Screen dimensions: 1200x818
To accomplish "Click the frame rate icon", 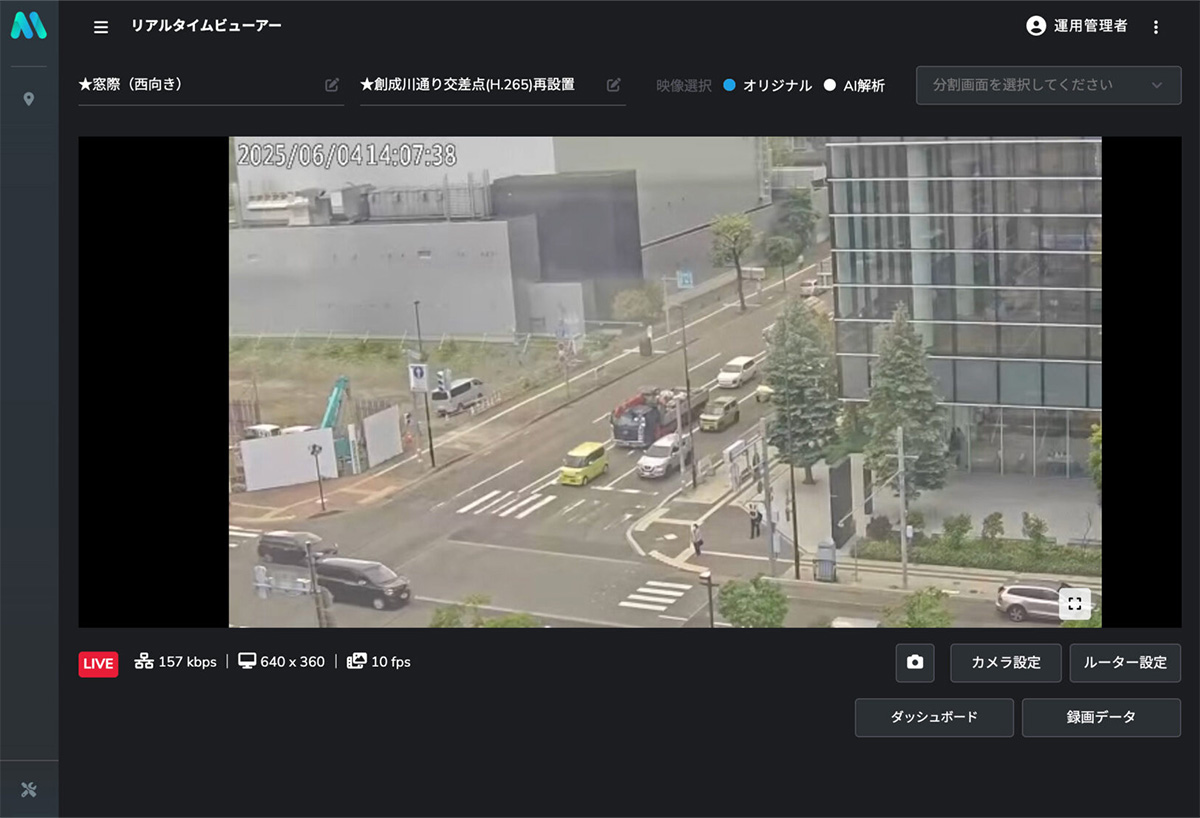I will (x=356, y=662).
